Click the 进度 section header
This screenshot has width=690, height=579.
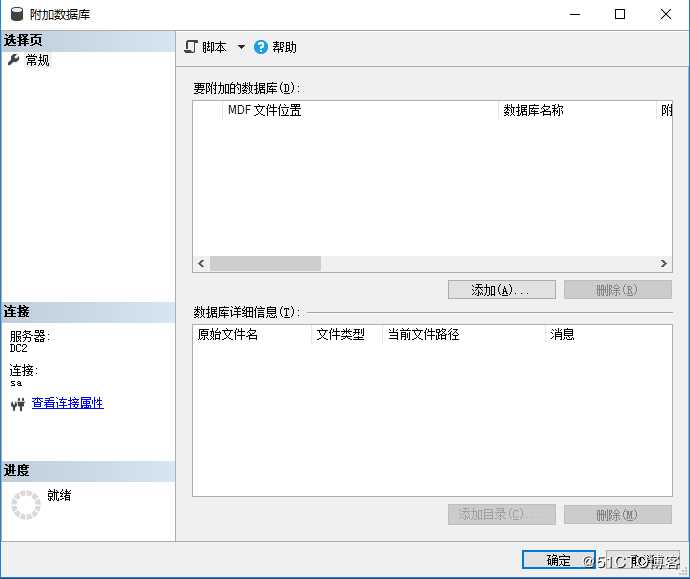pos(88,471)
